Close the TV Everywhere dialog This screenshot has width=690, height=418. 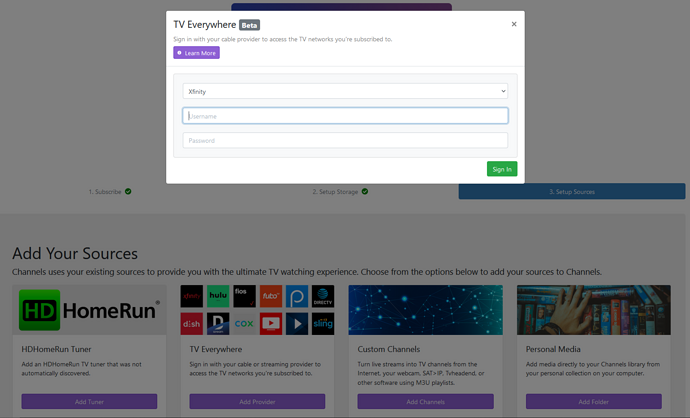pos(514,24)
